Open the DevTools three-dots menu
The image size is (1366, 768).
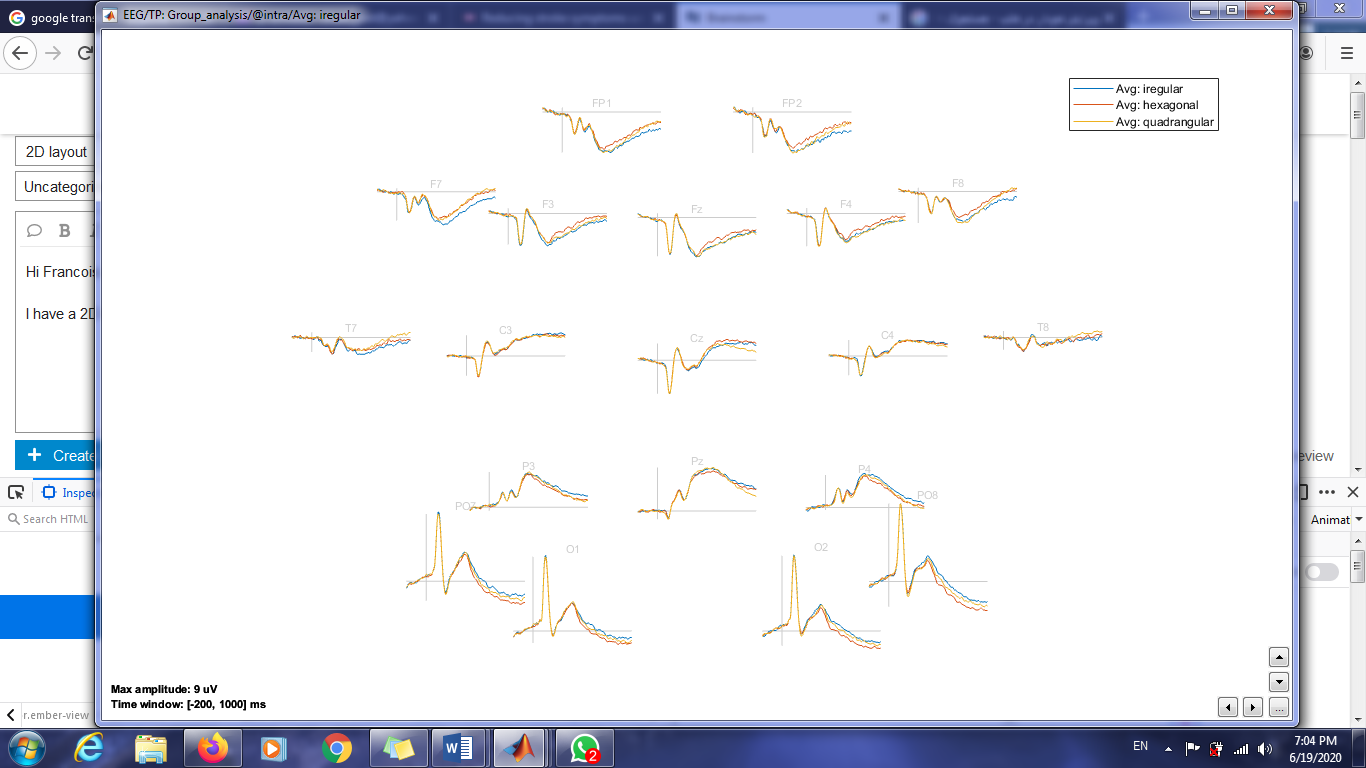(1327, 492)
